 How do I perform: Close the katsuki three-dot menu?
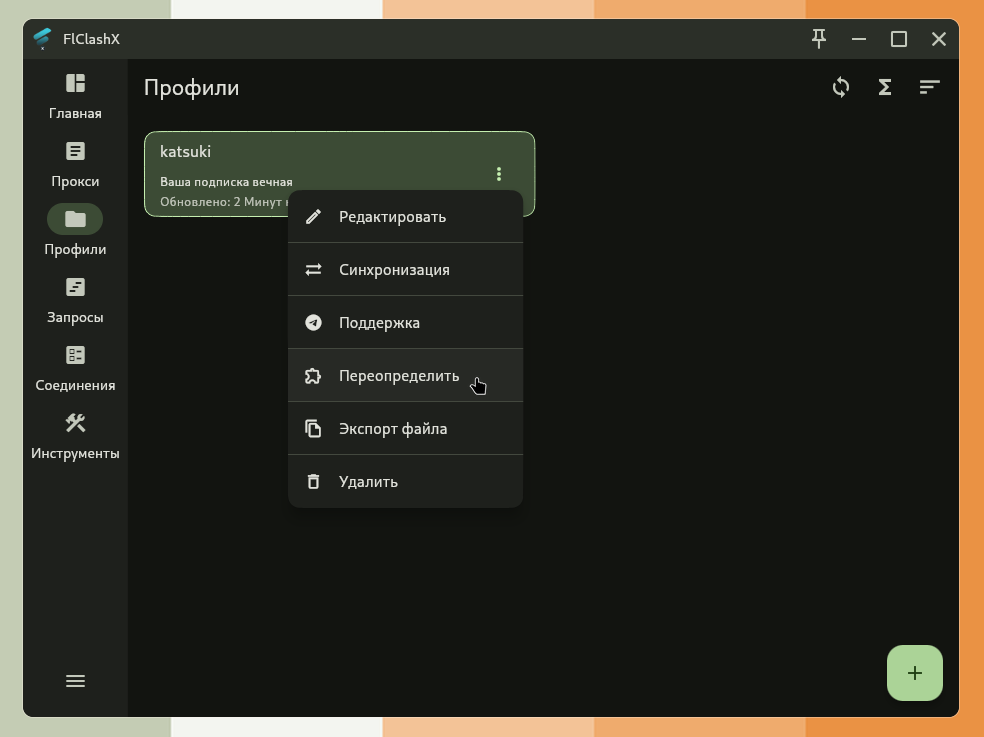(499, 174)
